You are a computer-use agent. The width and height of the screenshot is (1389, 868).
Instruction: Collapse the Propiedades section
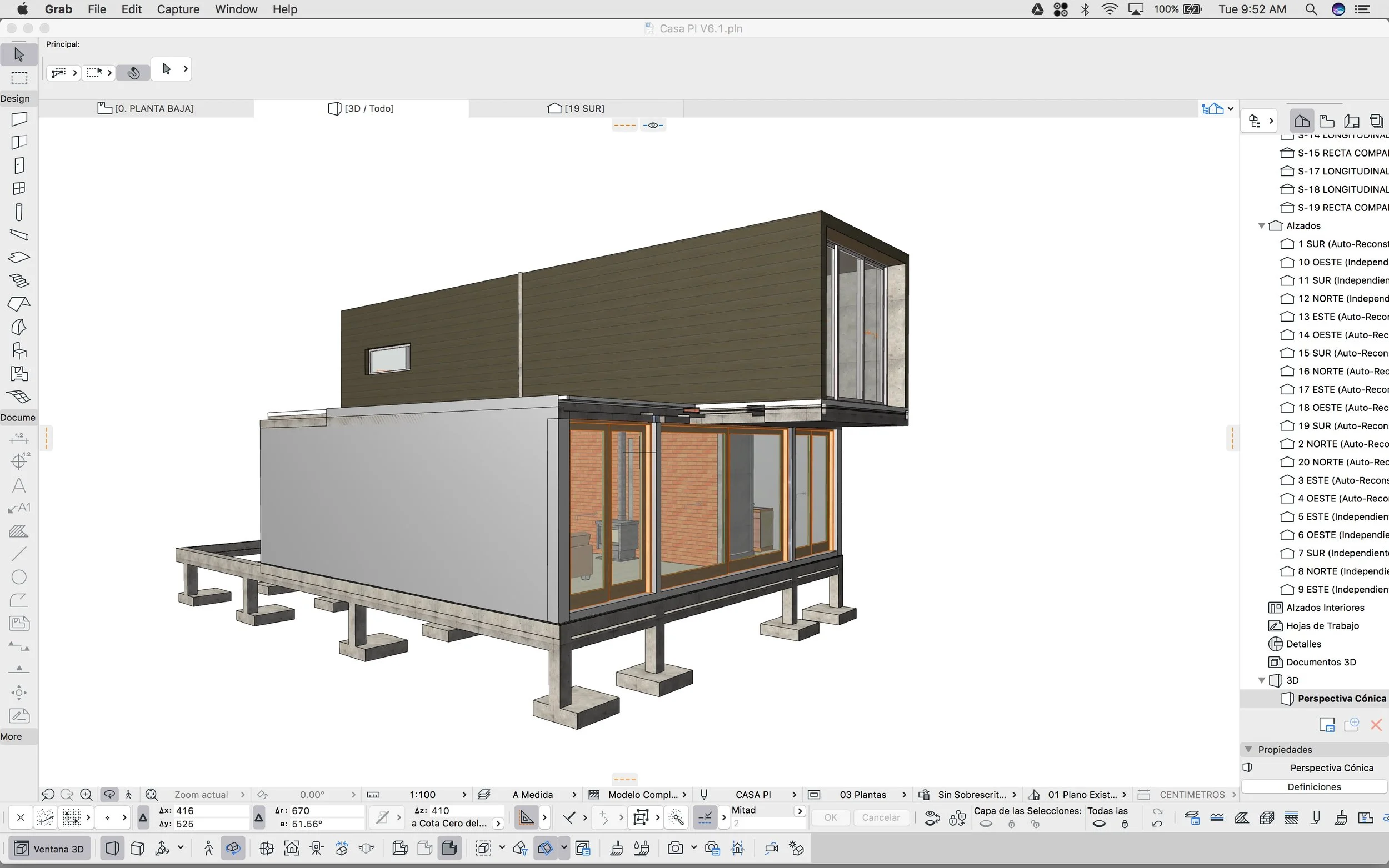coord(1248,750)
